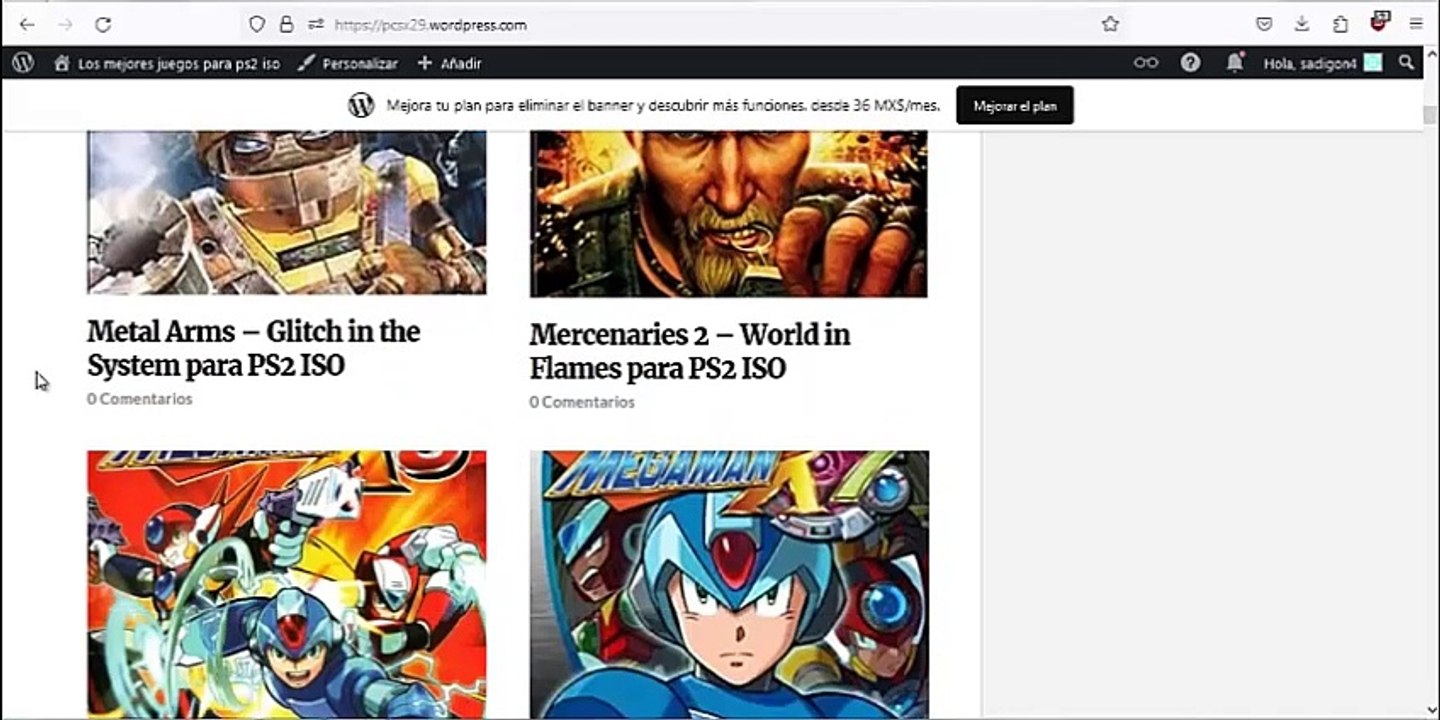This screenshot has height=720, width=1440.
Task: Go back using the browser back arrow
Action: pos(27,25)
